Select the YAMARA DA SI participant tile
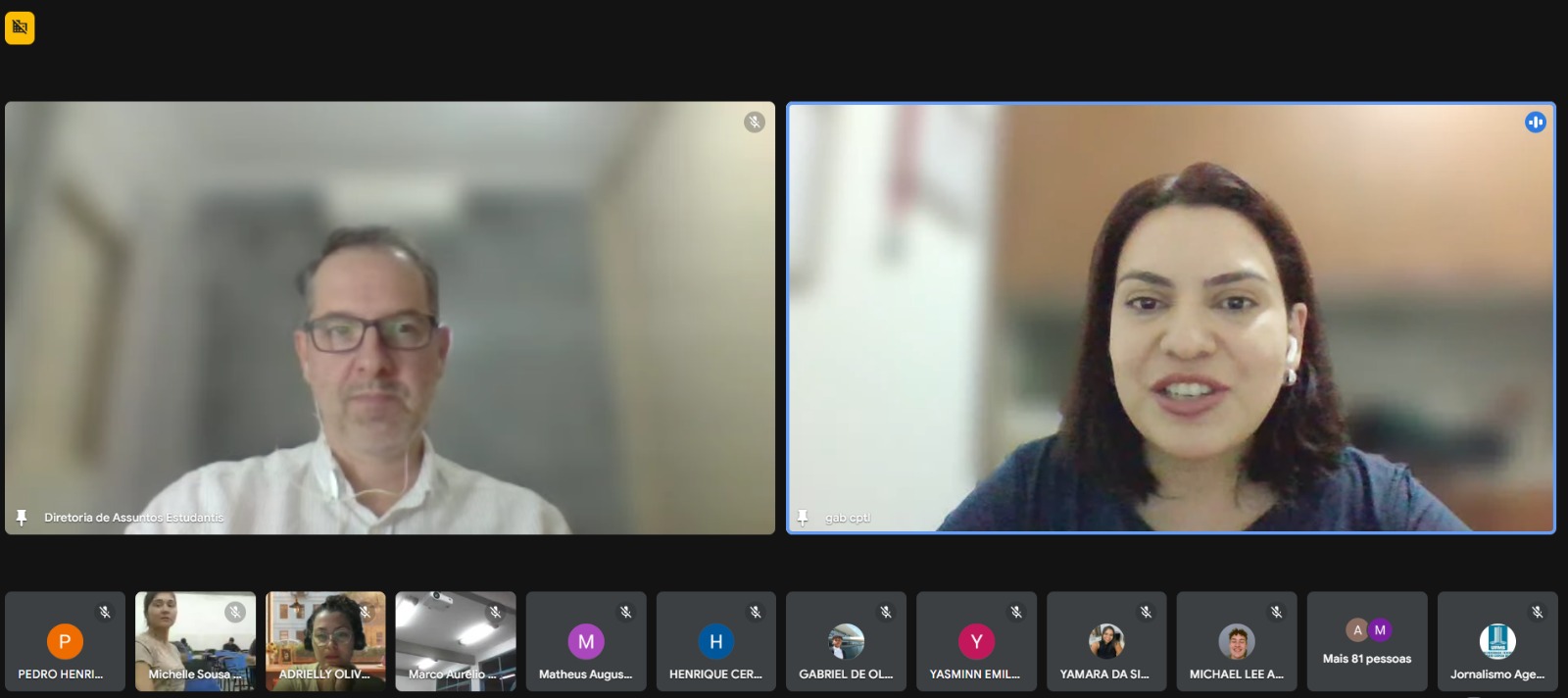Image resolution: width=1568 pixels, height=698 pixels. 1105,642
